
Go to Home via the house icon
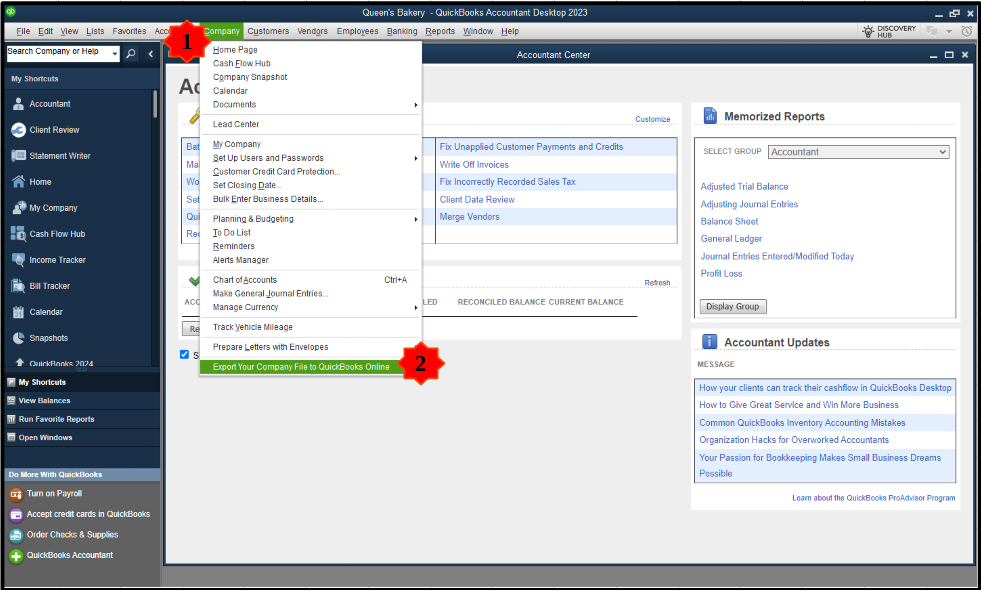coord(18,182)
